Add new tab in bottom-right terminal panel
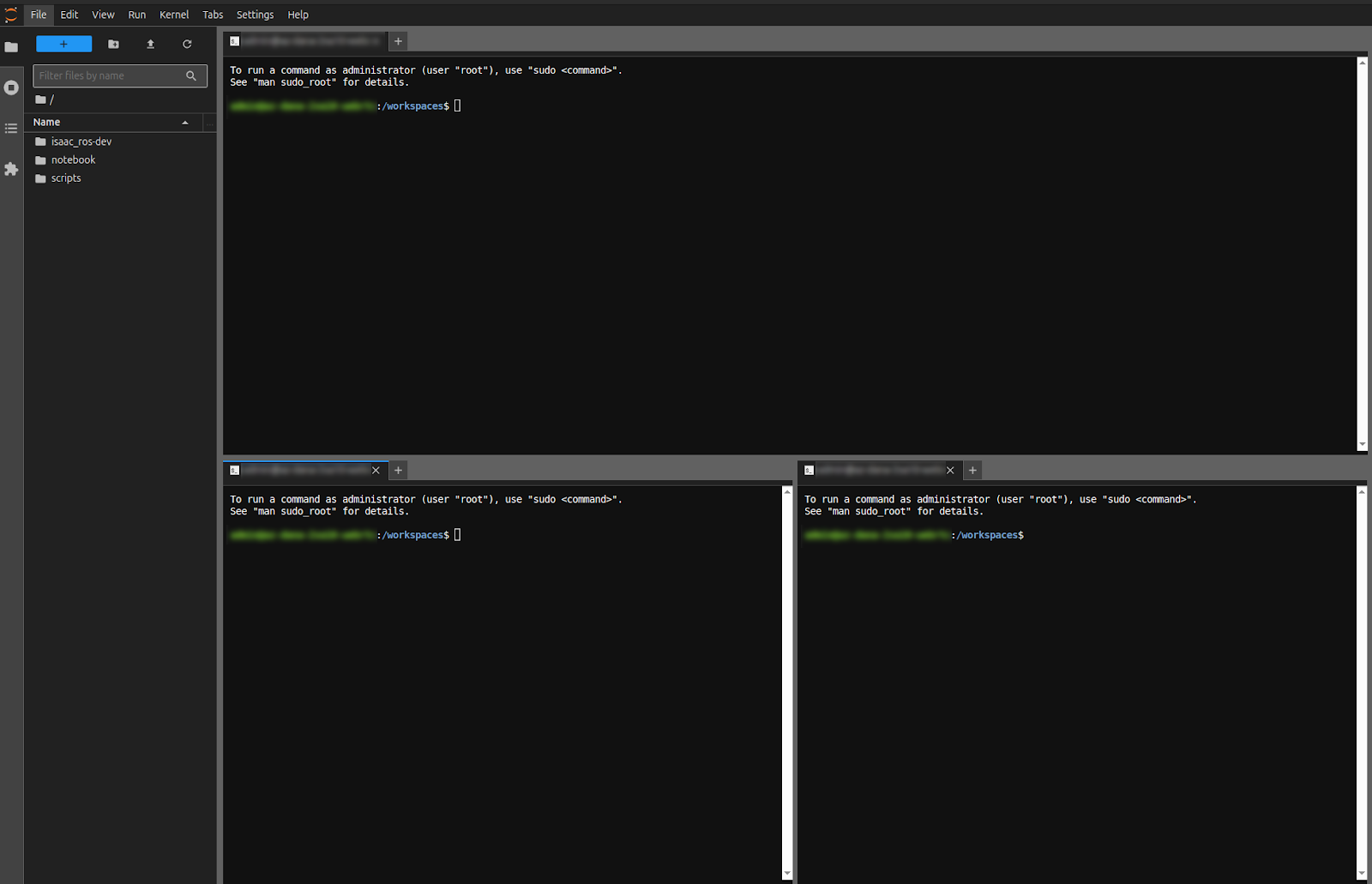The height and width of the screenshot is (884, 1372). pos(972,470)
